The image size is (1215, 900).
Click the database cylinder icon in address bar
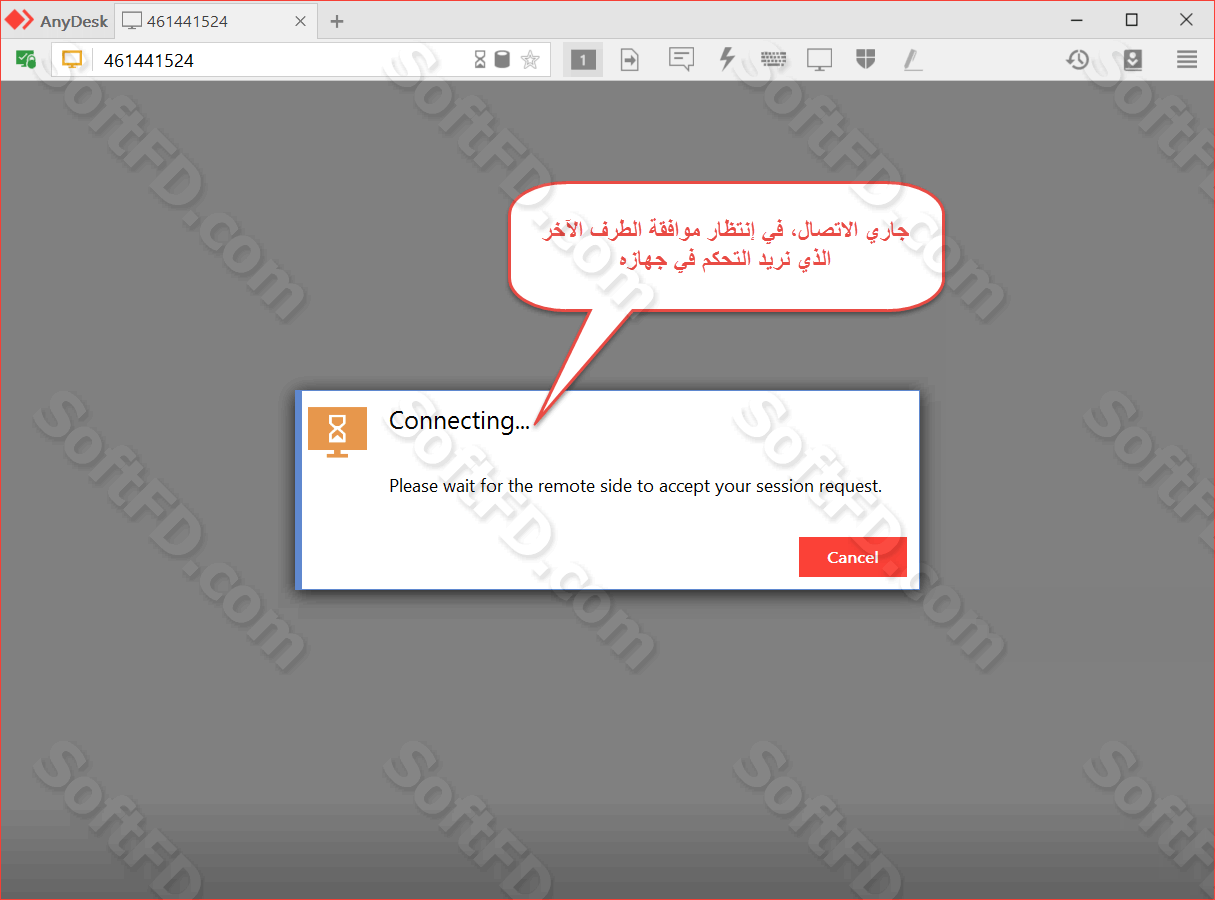502,60
